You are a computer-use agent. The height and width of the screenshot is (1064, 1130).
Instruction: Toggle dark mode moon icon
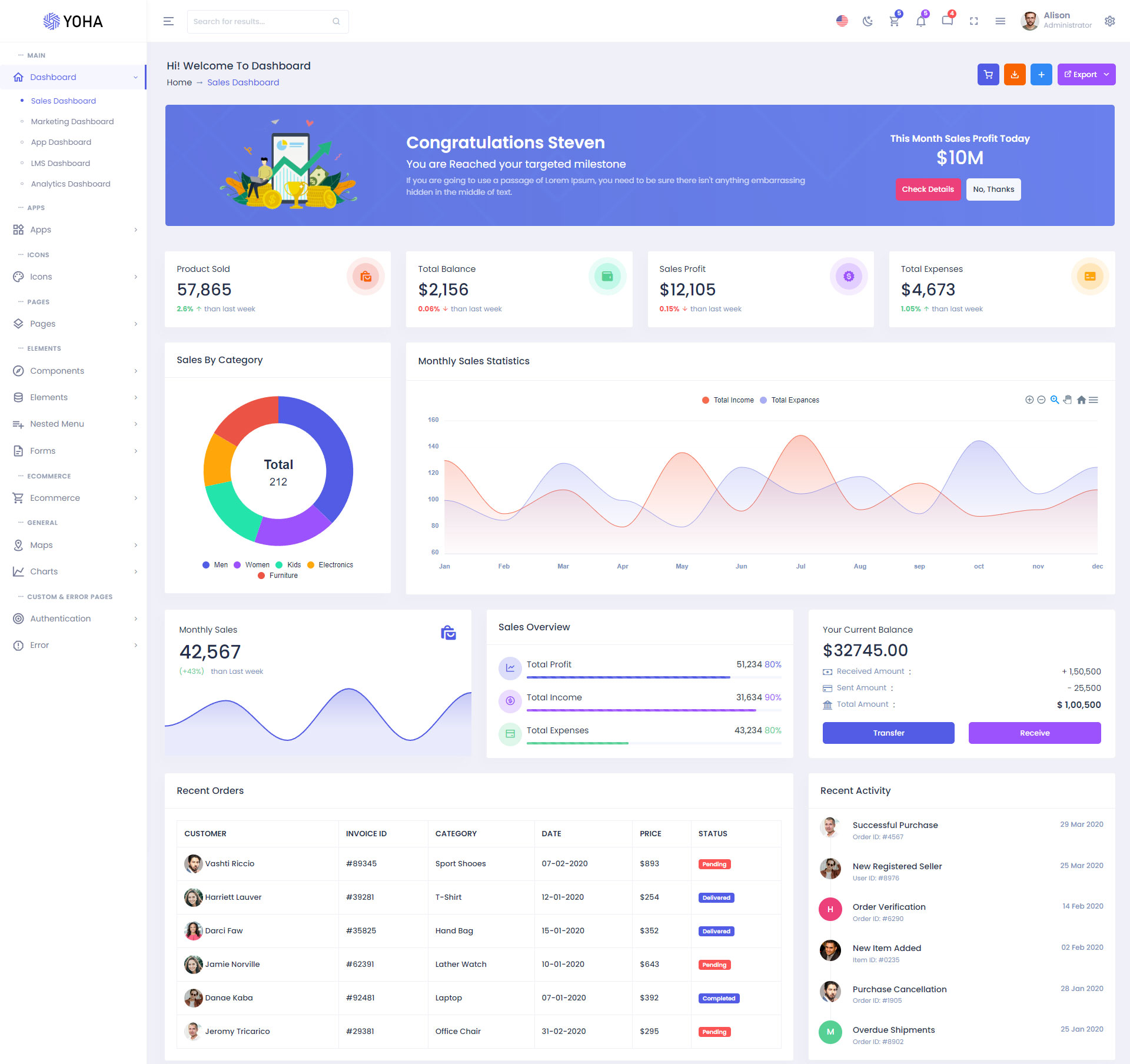(868, 22)
